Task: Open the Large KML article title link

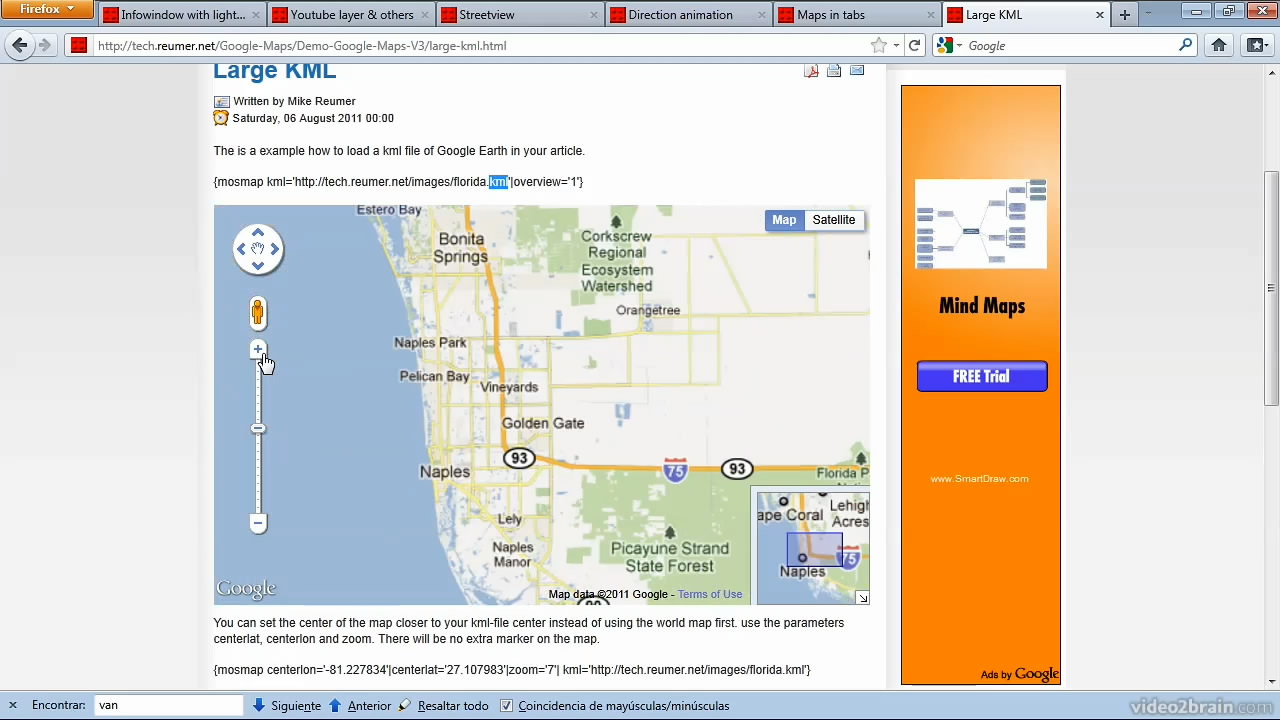Action: tap(275, 70)
